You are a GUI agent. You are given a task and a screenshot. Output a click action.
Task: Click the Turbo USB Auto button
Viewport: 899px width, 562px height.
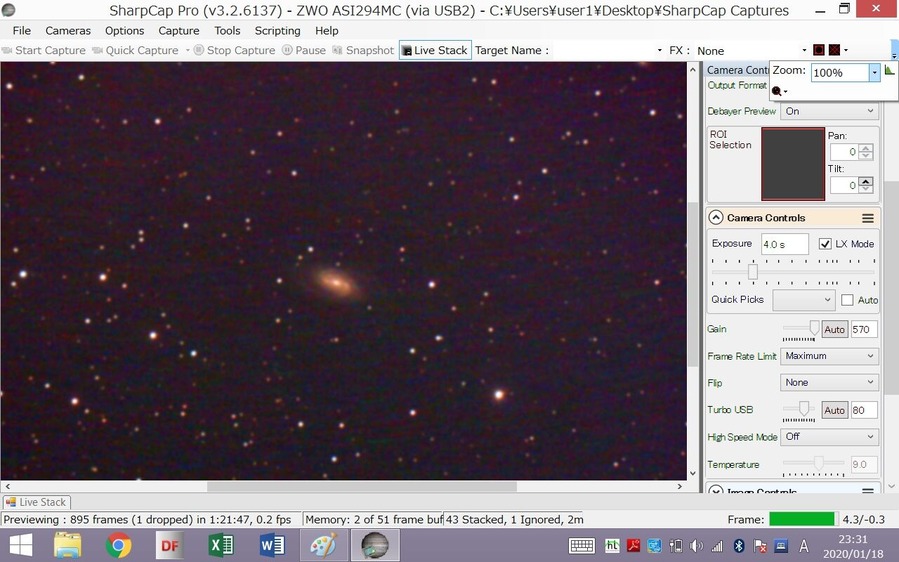[x=834, y=410]
